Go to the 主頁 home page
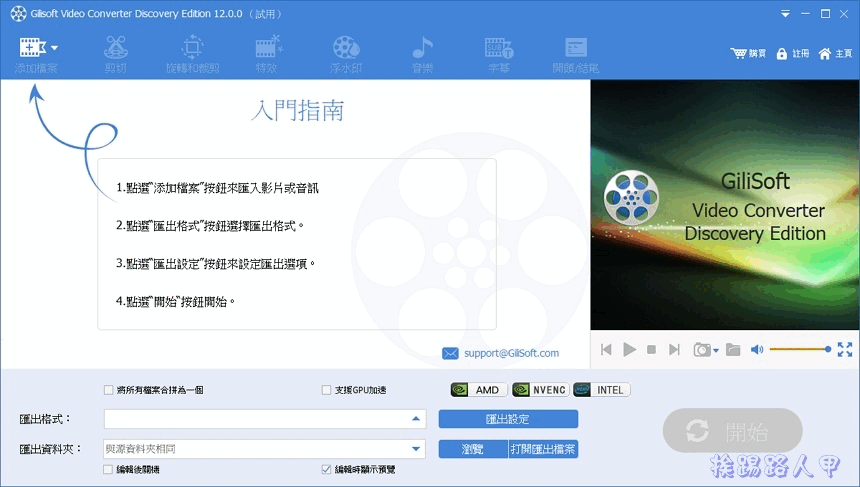860x487 pixels. [835, 53]
